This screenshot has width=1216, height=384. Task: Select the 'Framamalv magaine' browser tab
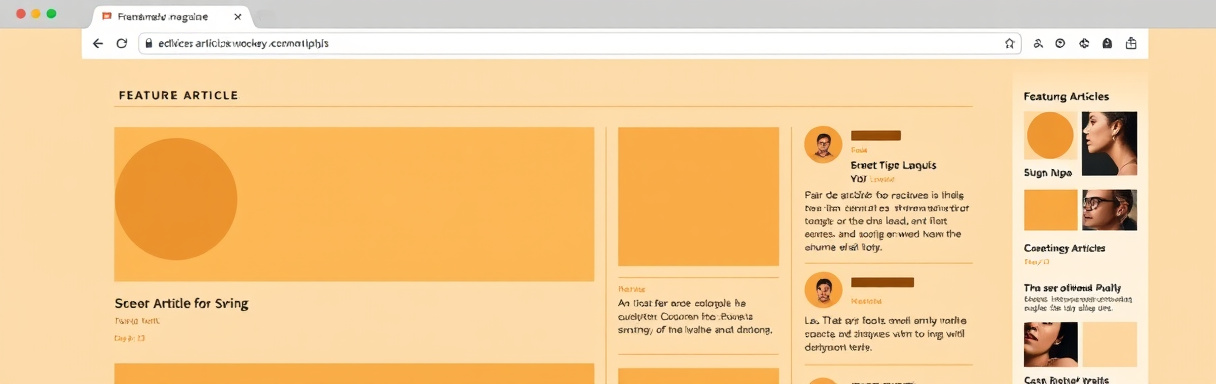point(171,17)
